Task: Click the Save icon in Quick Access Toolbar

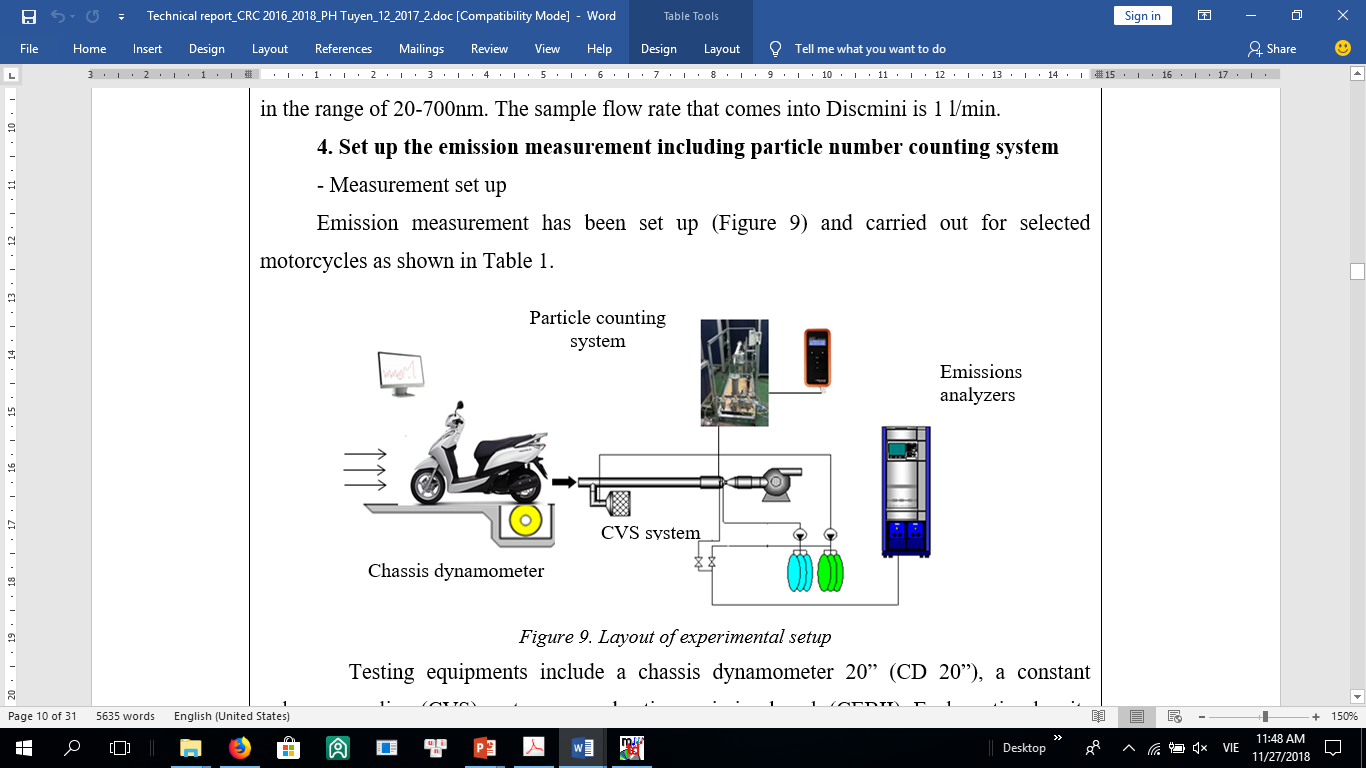Action: pos(28,16)
